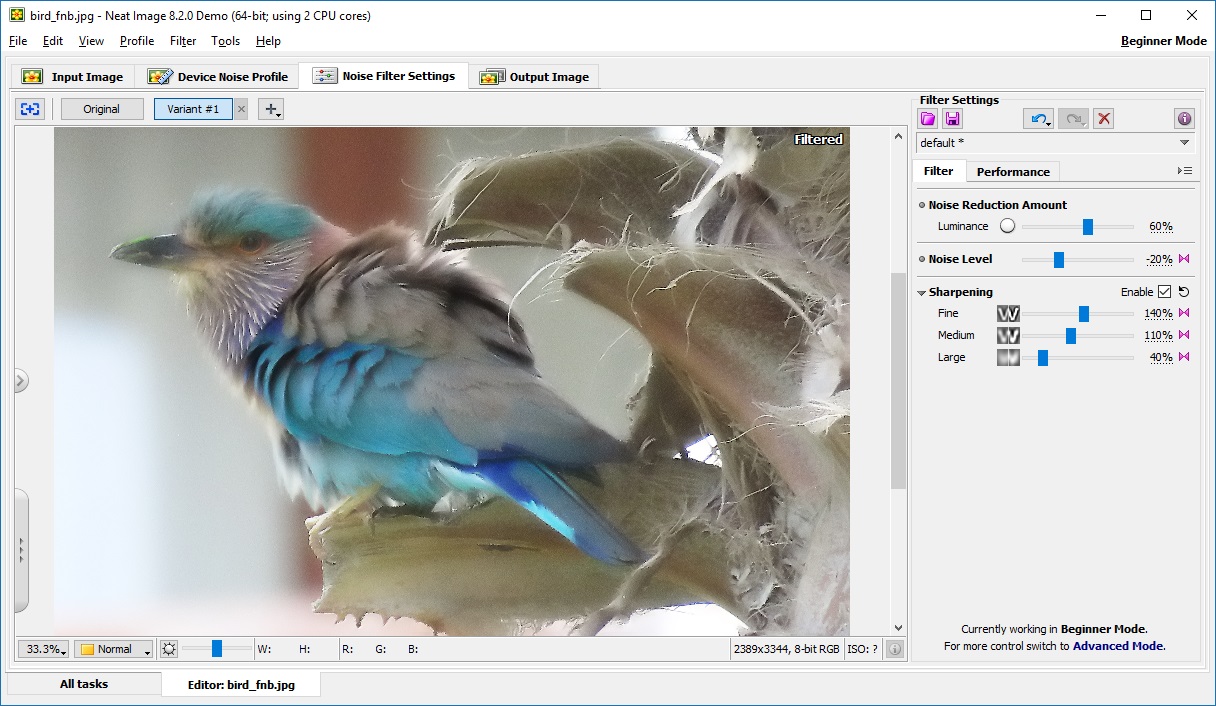Enable the Sharpening filter
The width and height of the screenshot is (1216, 706).
point(1163,291)
